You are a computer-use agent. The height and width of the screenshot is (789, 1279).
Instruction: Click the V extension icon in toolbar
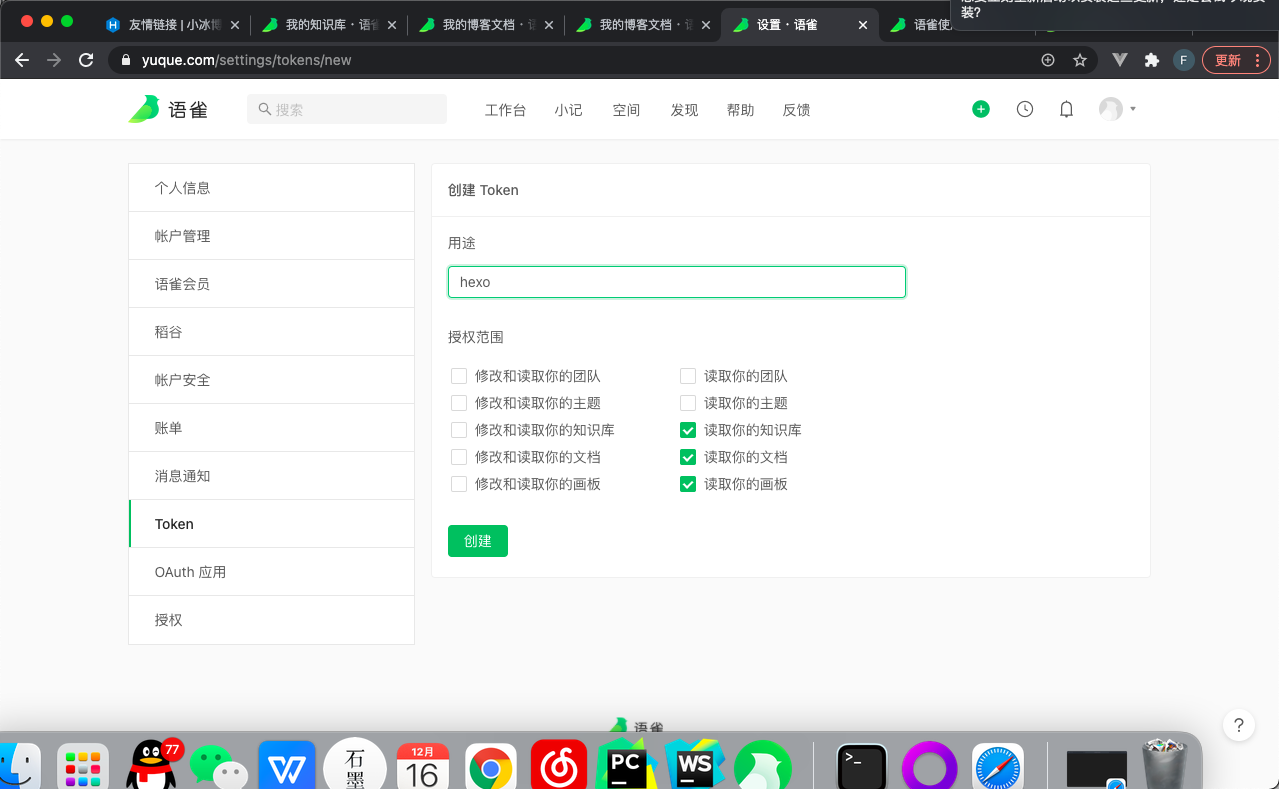click(1120, 60)
